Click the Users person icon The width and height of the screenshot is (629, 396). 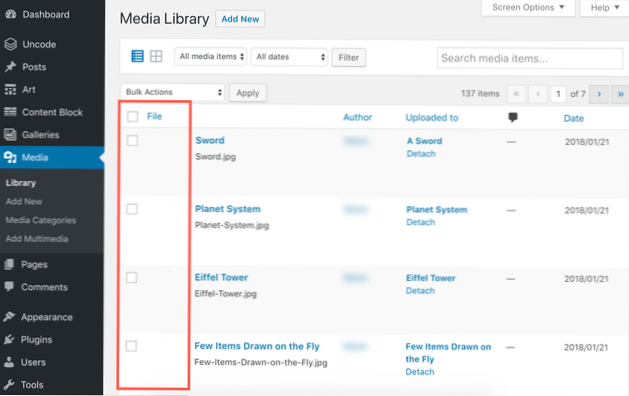(9, 362)
